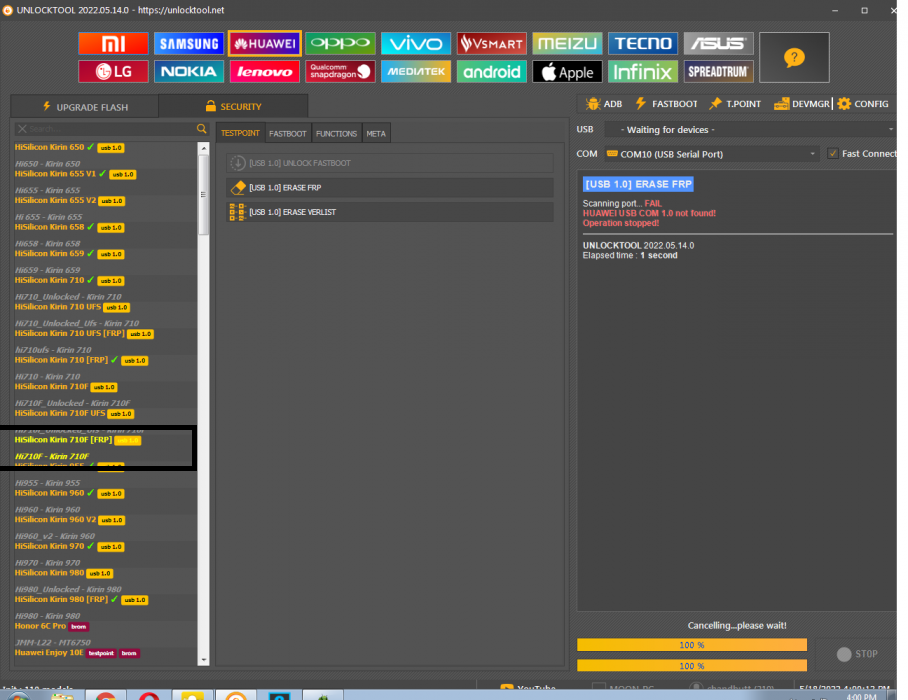Screen dimensions: 908x700
Task: Open the FUNCTIONS sub-tab
Action: (x=336, y=134)
